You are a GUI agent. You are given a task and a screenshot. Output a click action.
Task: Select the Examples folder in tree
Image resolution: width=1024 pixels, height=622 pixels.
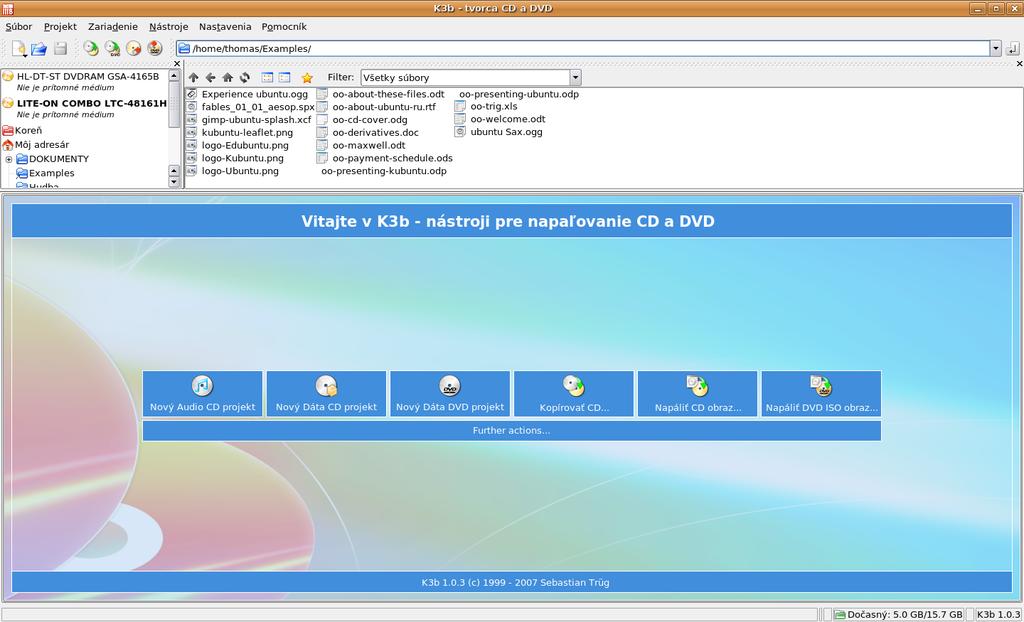click(52, 173)
